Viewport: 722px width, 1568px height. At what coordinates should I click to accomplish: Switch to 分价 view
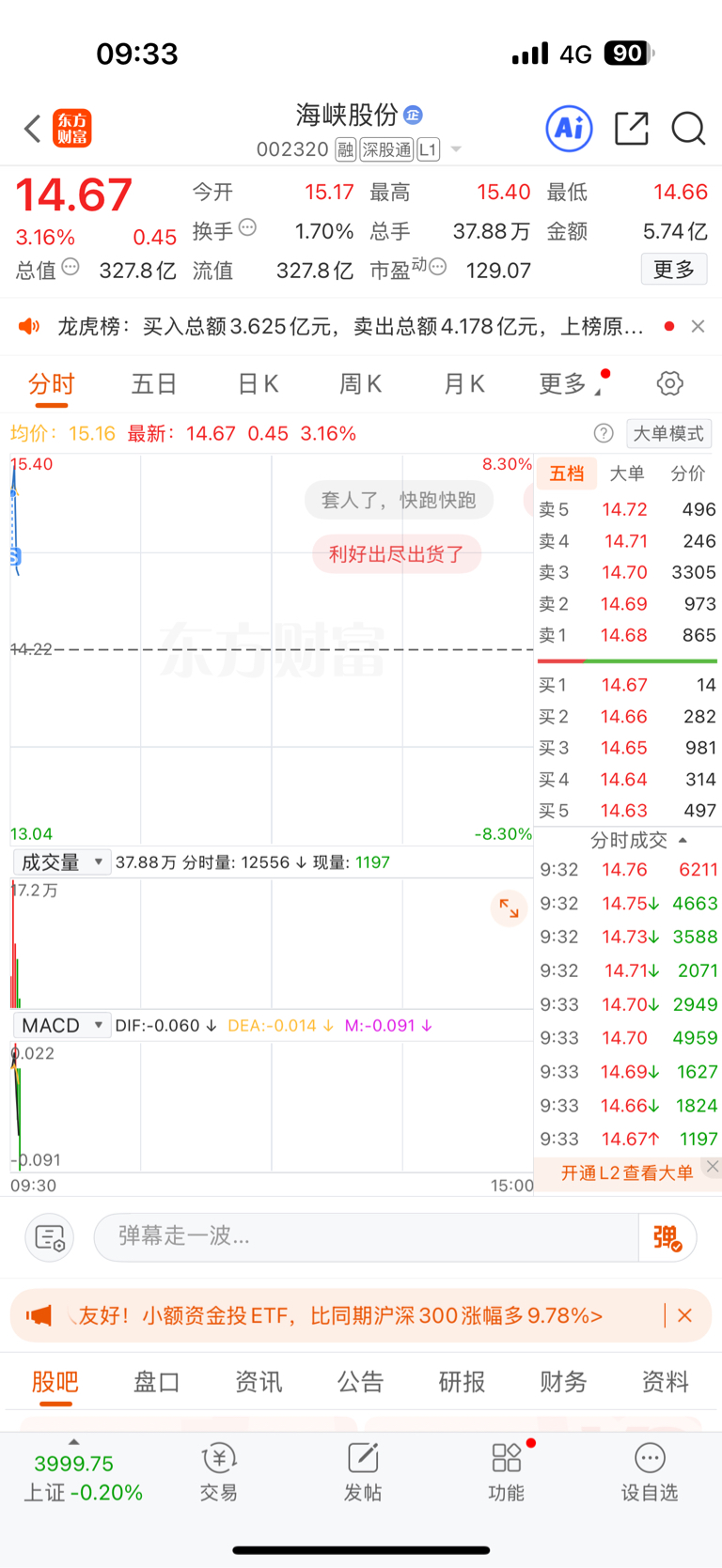pyautogui.click(x=687, y=474)
